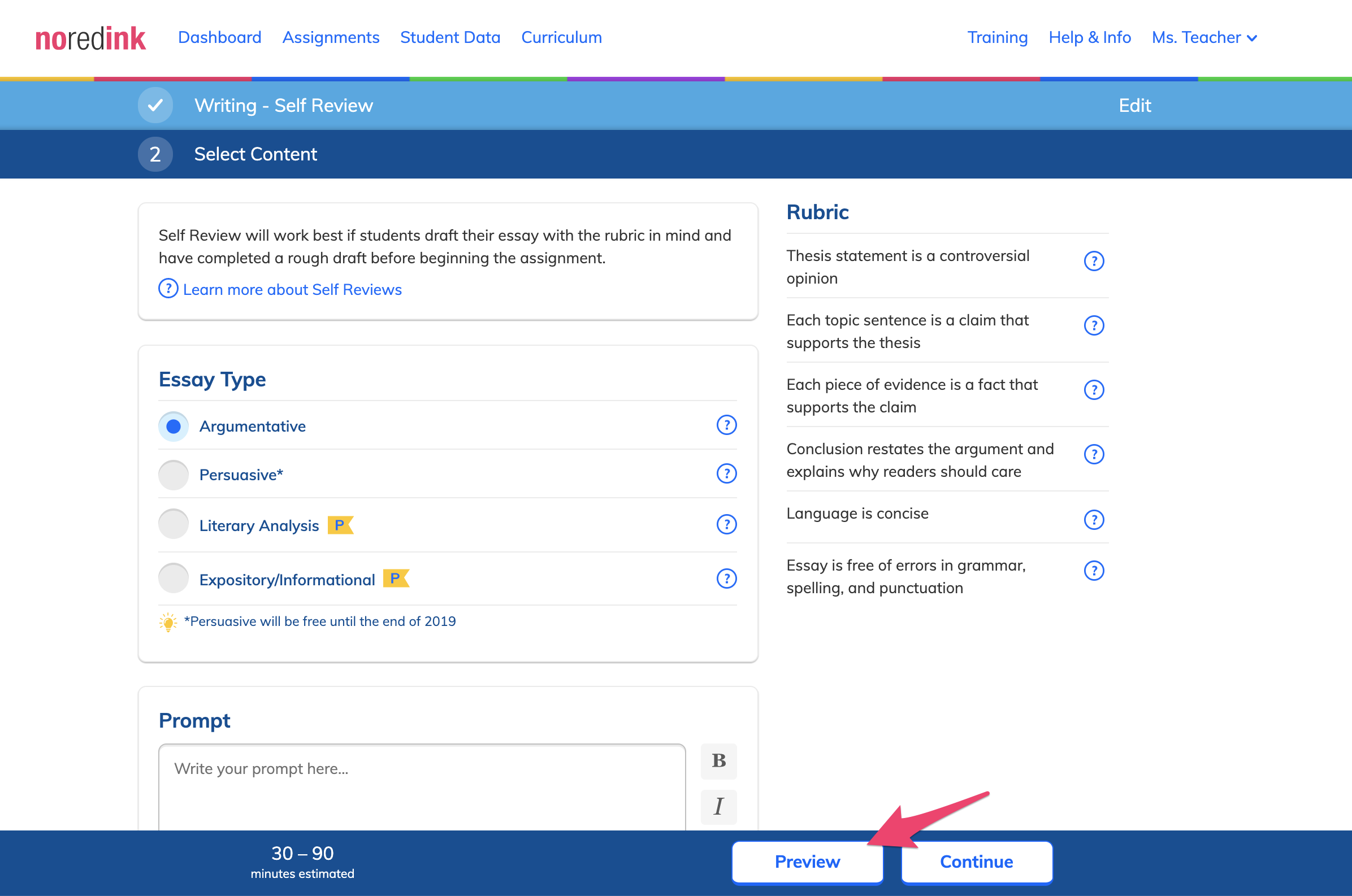Screen dimensions: 1352x896
Task: Open Training page
Action: pos(997,38)
